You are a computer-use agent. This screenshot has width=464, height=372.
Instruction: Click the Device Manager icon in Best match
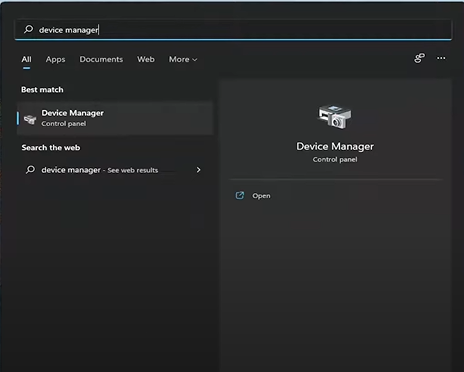coord(30,119)
